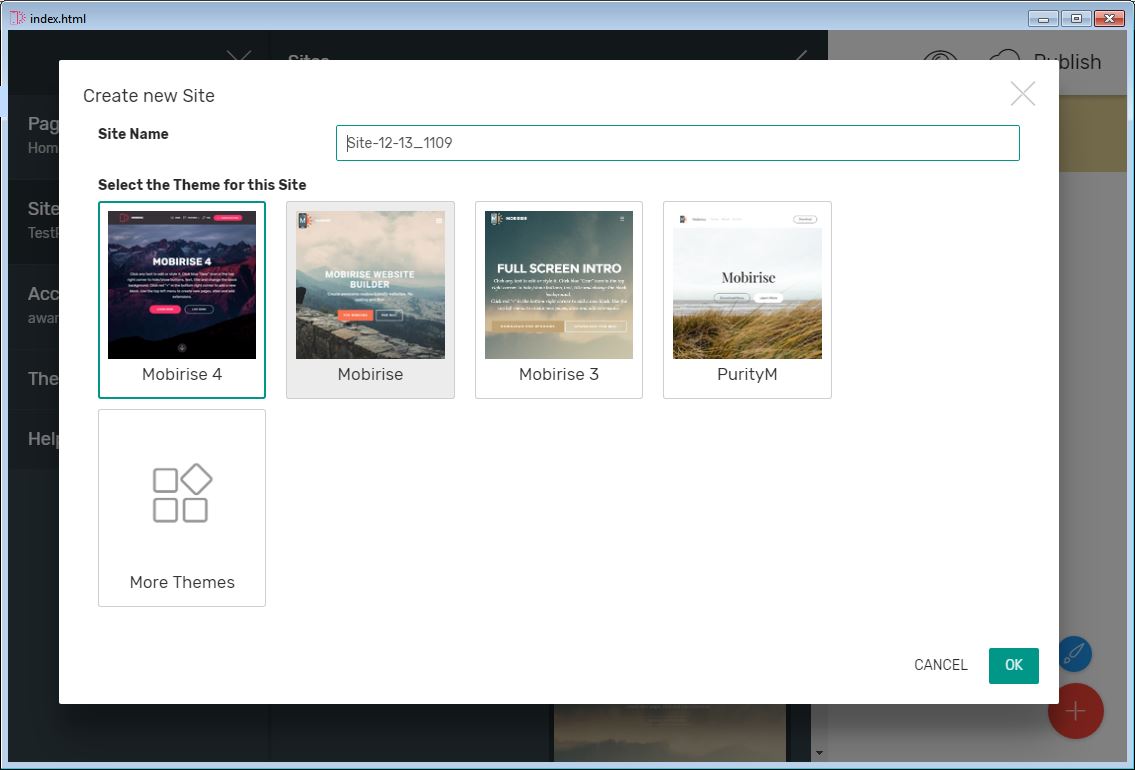This screenshot has width=1135, height=770.
Task: Click the index.html app icon in title bar
Action: coord(17,18)
